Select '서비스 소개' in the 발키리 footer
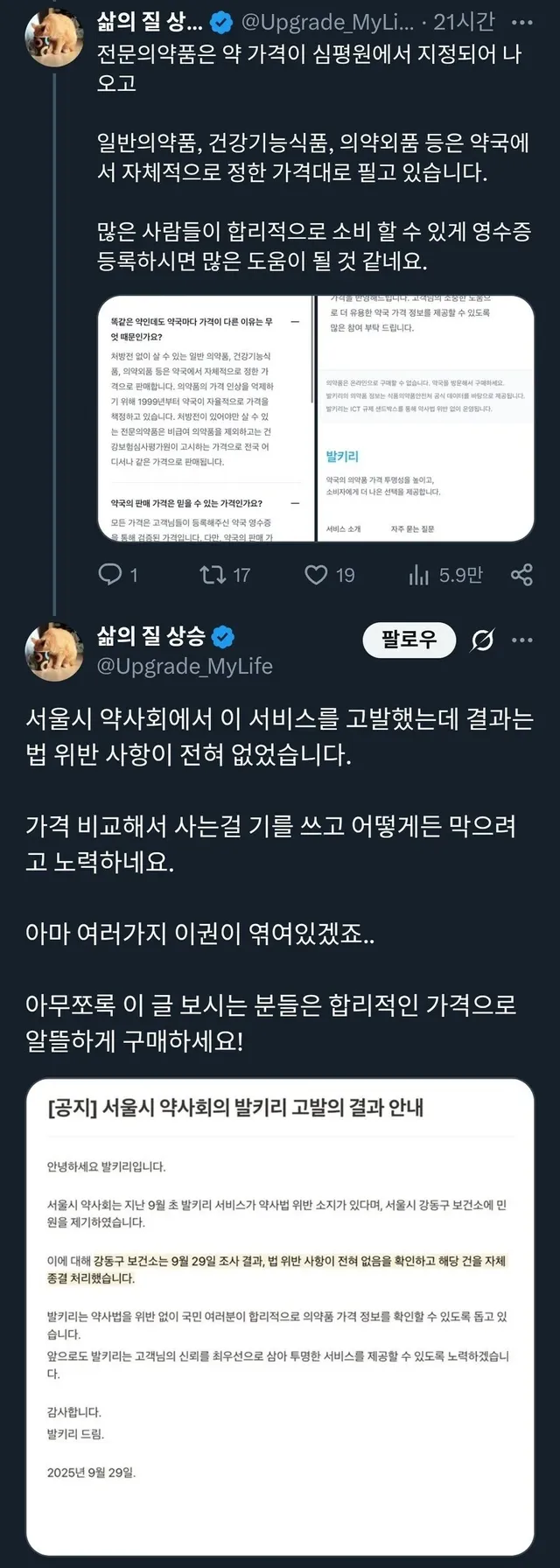Screen dimensions: 560x1568 pyautogui.click(x=343, y=529)
